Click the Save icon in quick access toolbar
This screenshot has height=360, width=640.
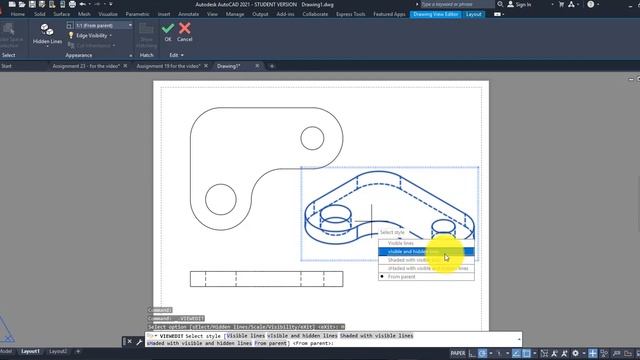pos(32,4)
